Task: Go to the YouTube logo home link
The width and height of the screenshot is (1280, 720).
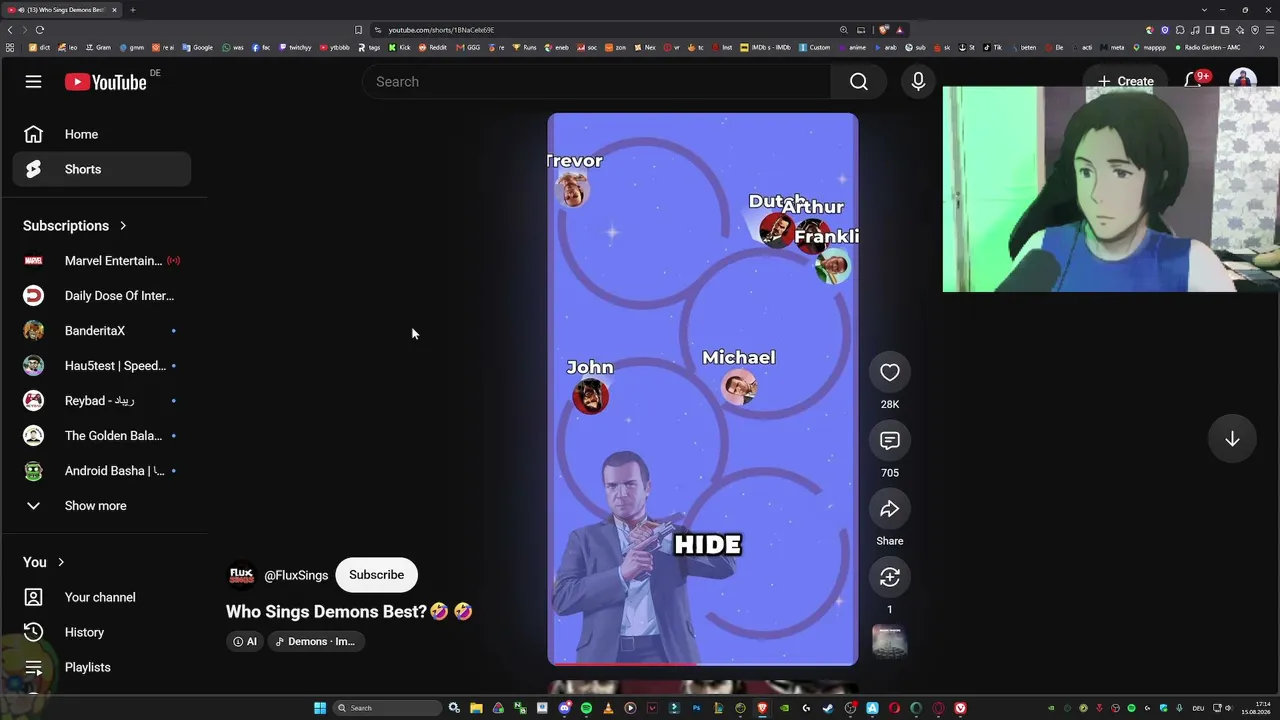Action: point(106,82)
